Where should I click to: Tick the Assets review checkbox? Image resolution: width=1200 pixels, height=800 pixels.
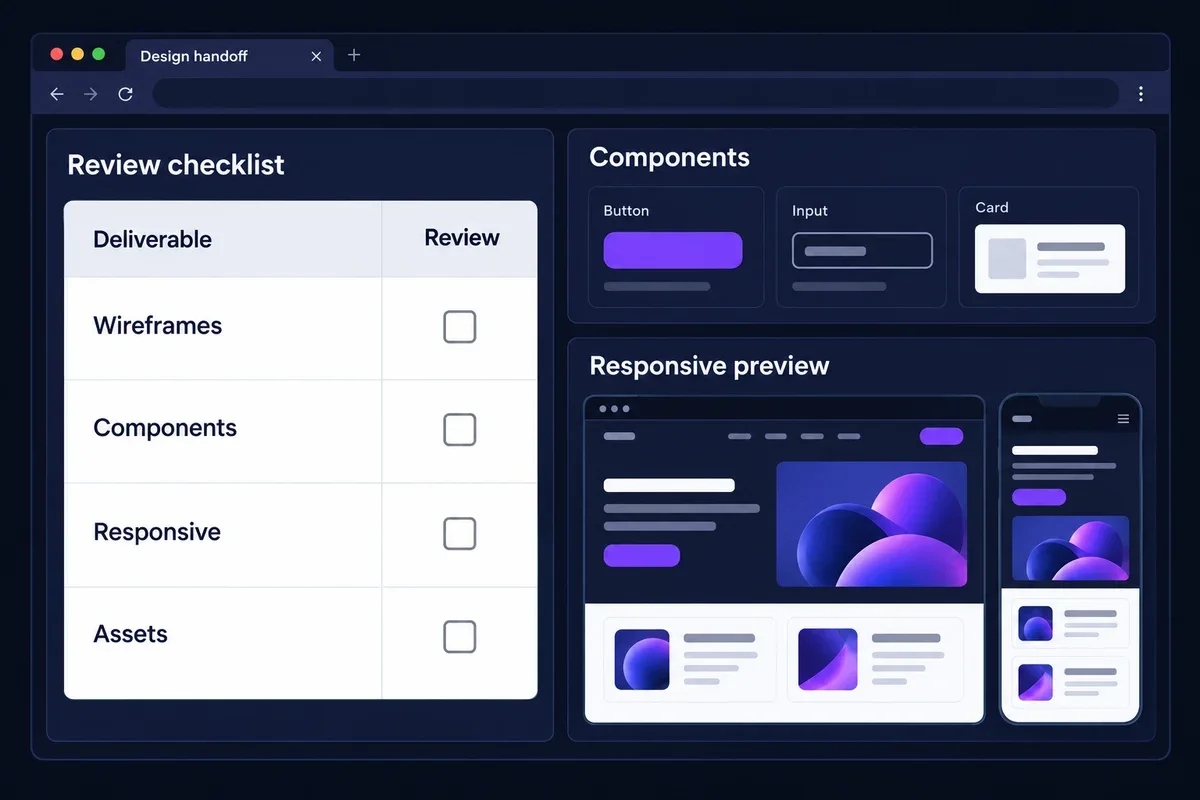click(x=459, y=636)
